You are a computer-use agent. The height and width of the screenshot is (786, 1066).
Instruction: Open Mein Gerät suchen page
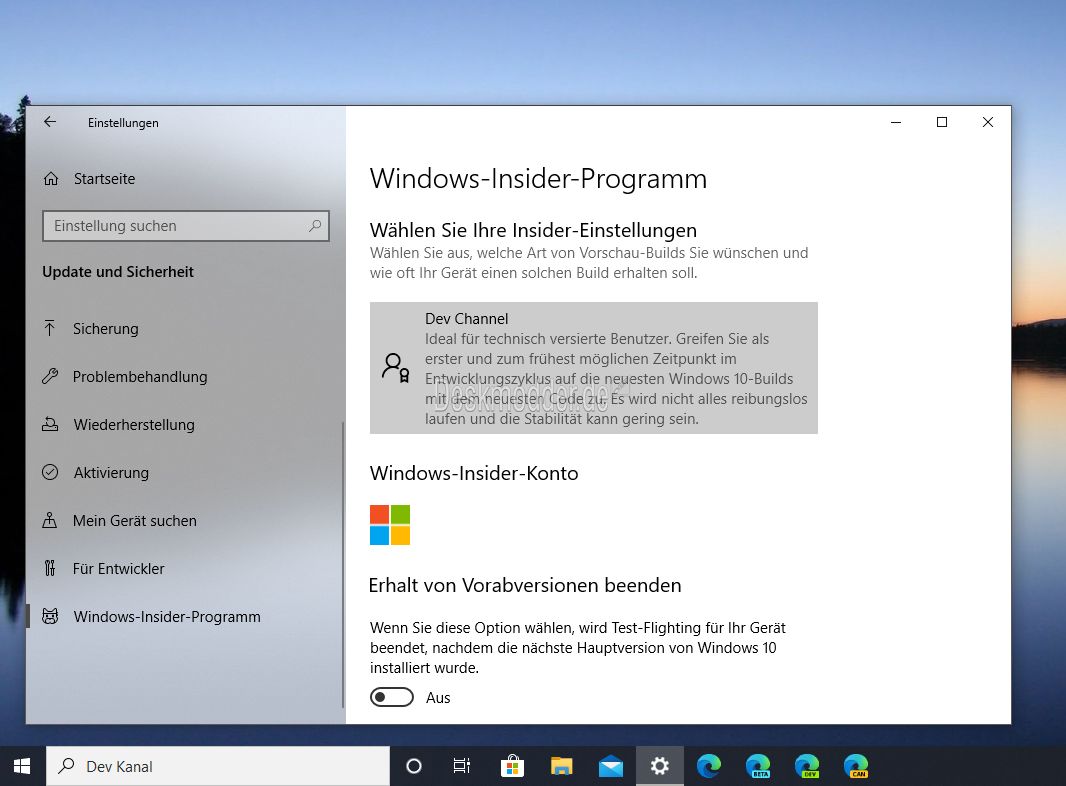[185, 520]
